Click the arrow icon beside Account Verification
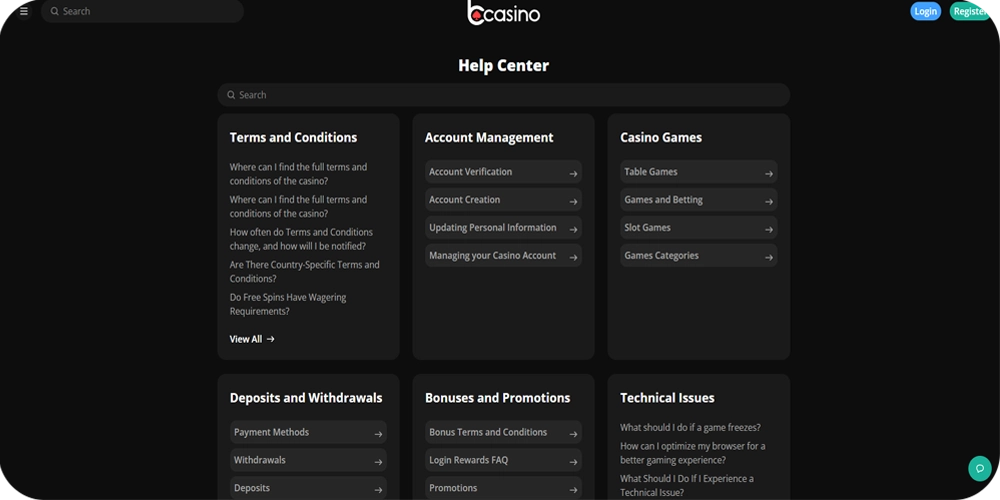 click(573, 173)
